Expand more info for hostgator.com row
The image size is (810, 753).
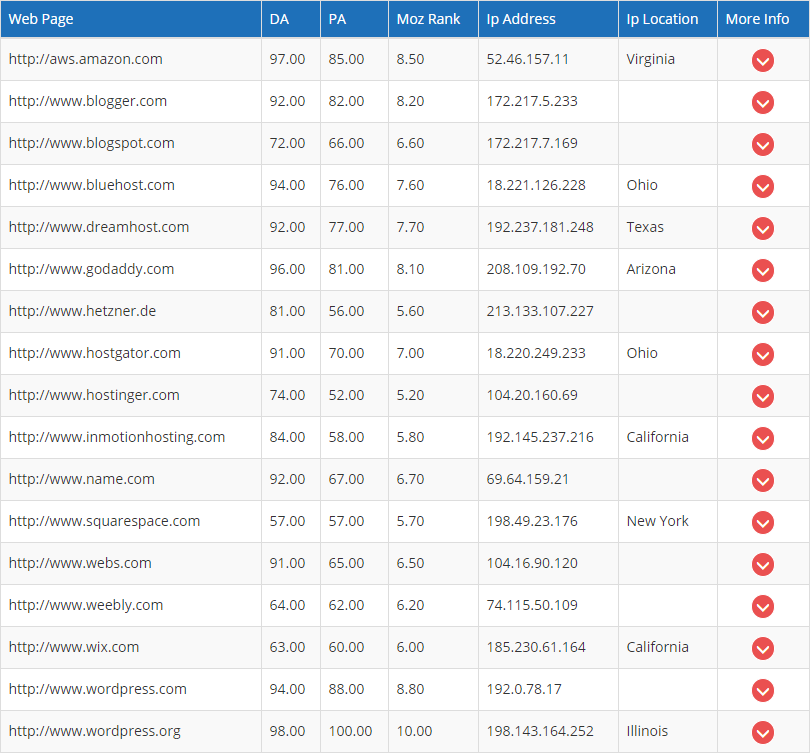pos(762,354)
